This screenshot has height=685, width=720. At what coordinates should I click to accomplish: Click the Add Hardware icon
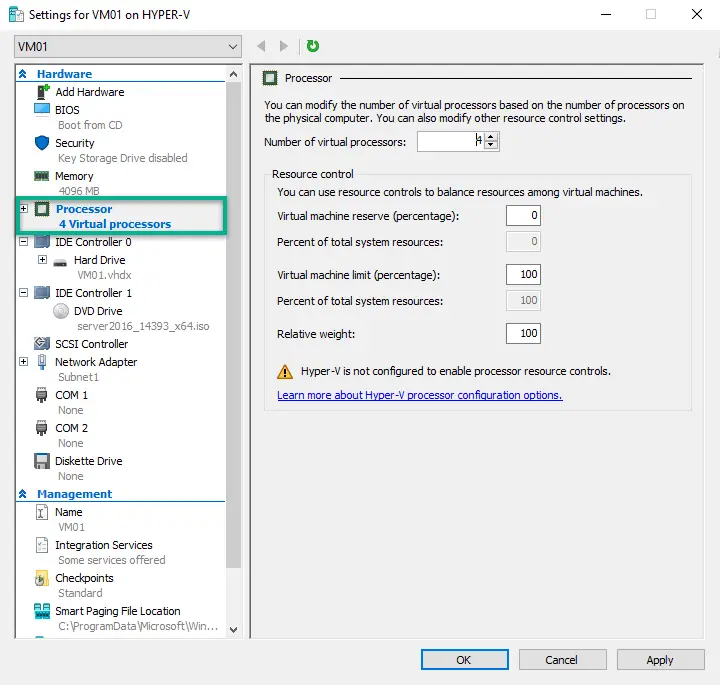click(x=42, y=92)
